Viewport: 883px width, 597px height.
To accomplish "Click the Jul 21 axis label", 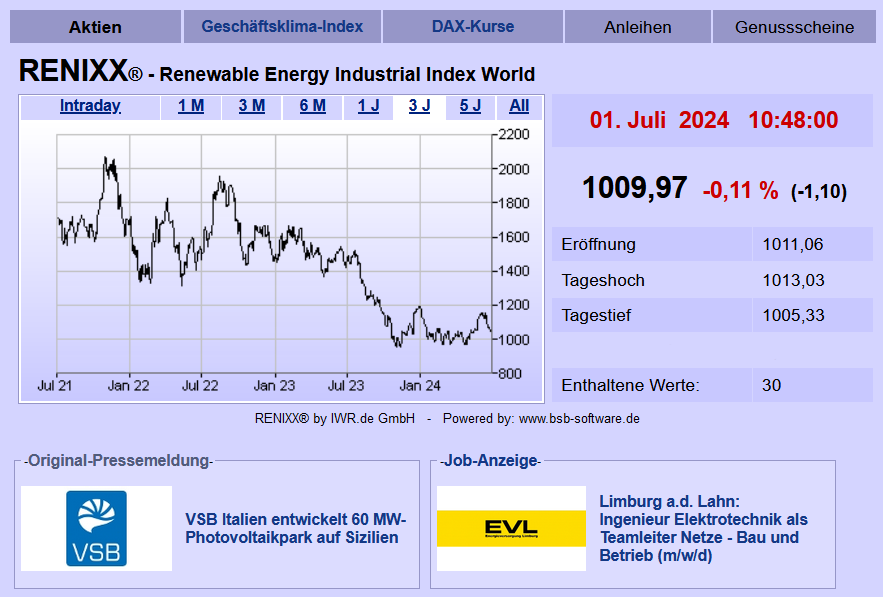I will (55, 386).
